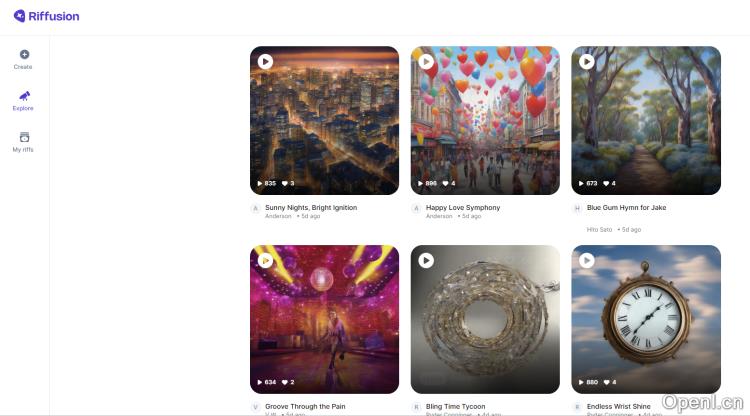Open Blue Gum Hymn for Jake title
This screenshot has width=750, height=416.
click(x=626, y=208)
